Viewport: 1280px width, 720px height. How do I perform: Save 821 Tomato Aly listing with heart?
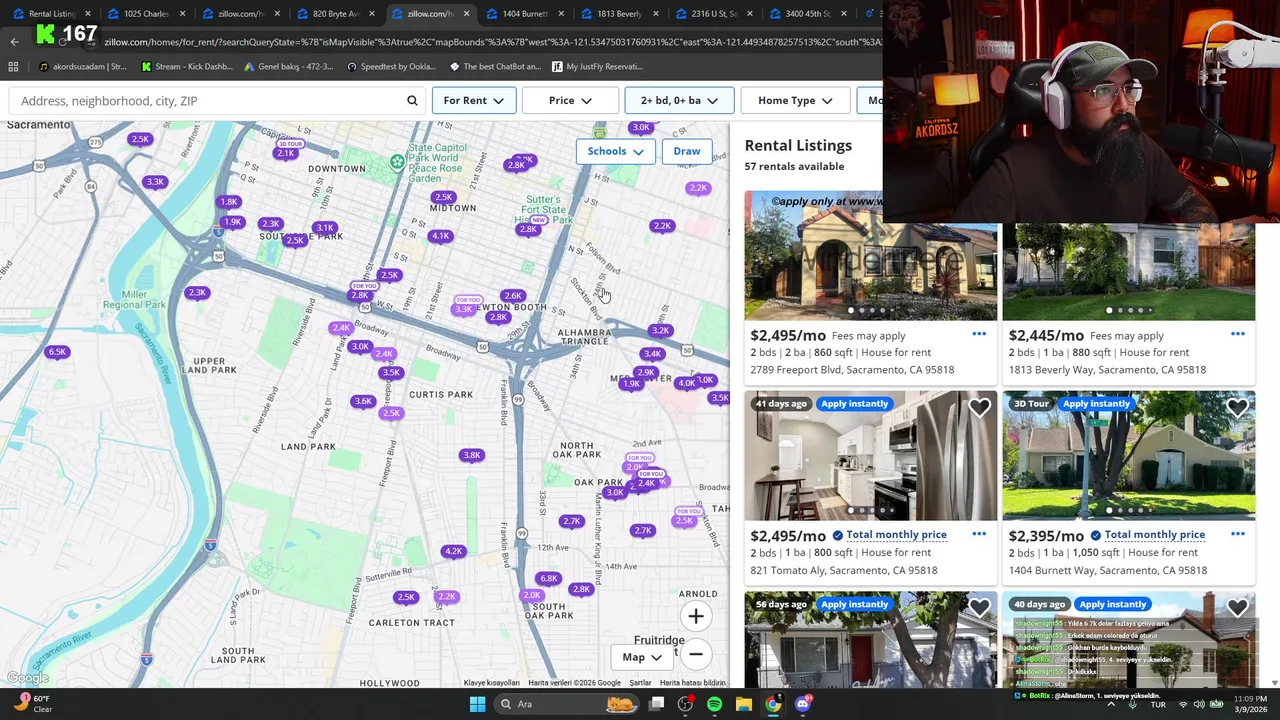click(x=979, y=408)
